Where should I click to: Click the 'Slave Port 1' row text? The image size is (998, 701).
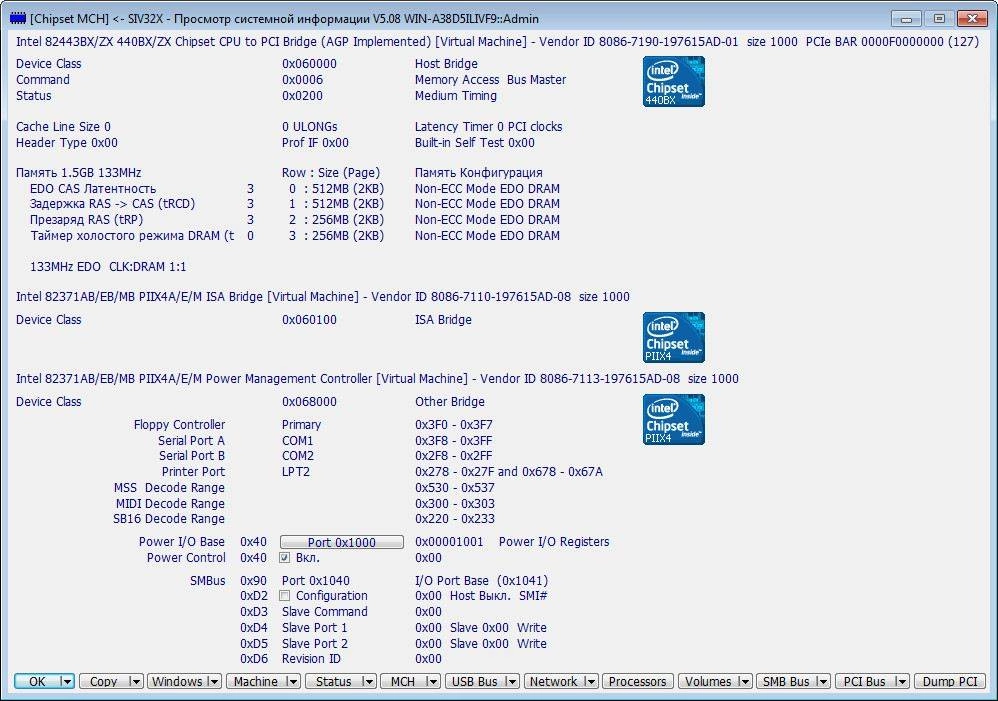click(x=314, y=628)
